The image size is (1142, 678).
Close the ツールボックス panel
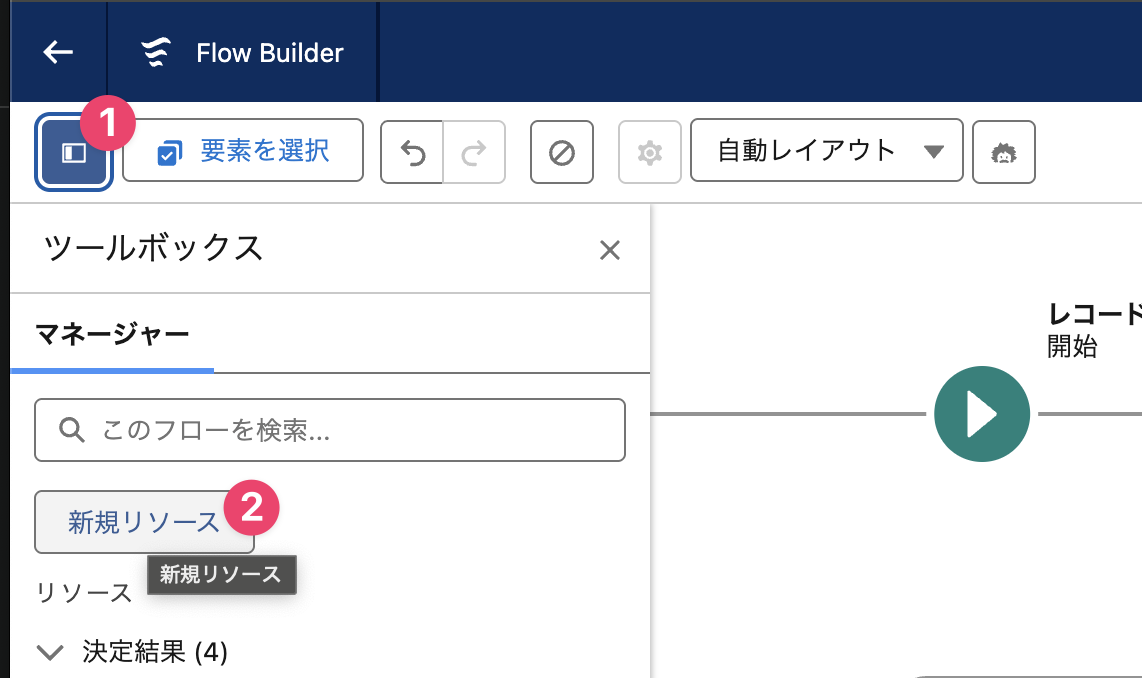[x=610, y=250]
